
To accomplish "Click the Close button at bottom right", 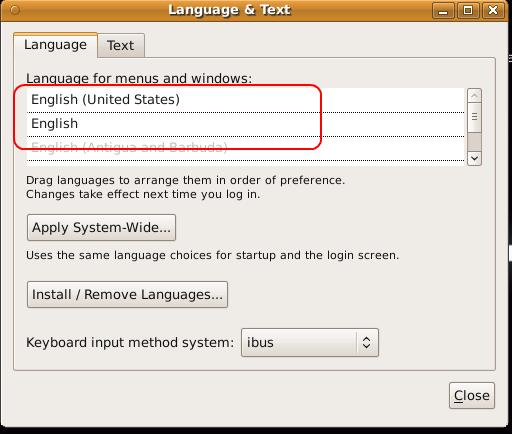I will click(472, 395).
